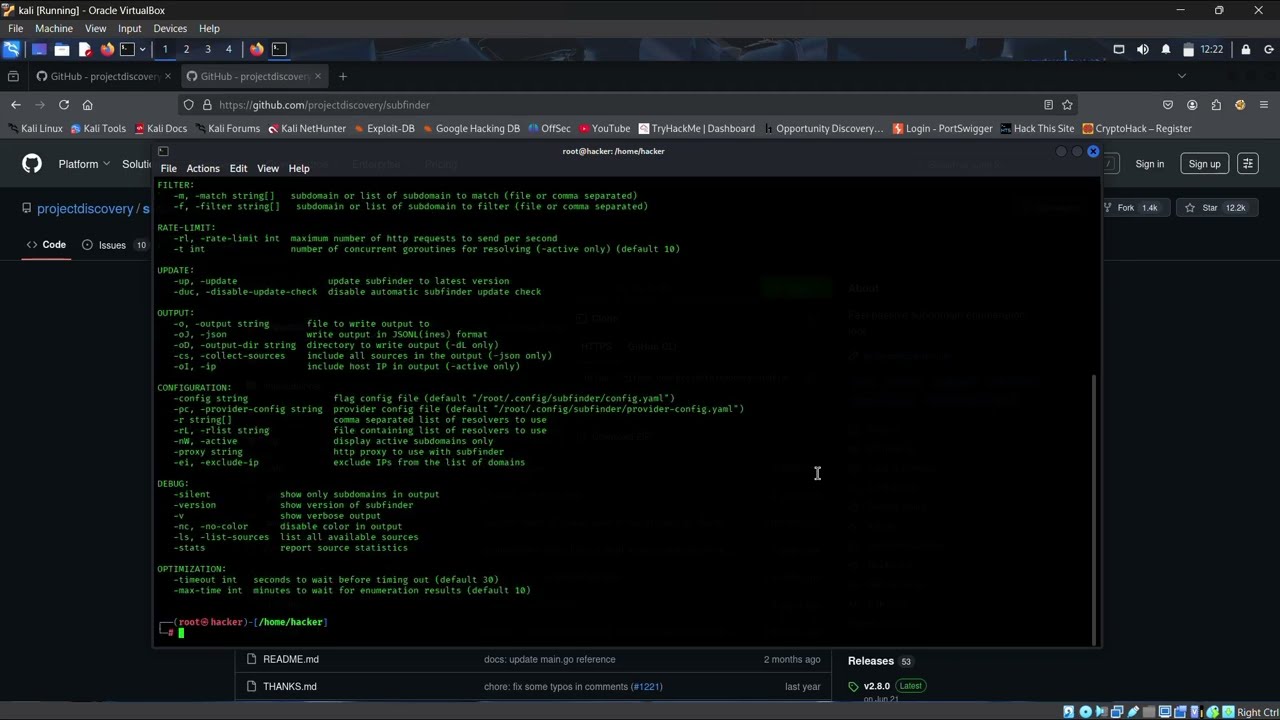Open VirtualBox Devices menu

170,29
